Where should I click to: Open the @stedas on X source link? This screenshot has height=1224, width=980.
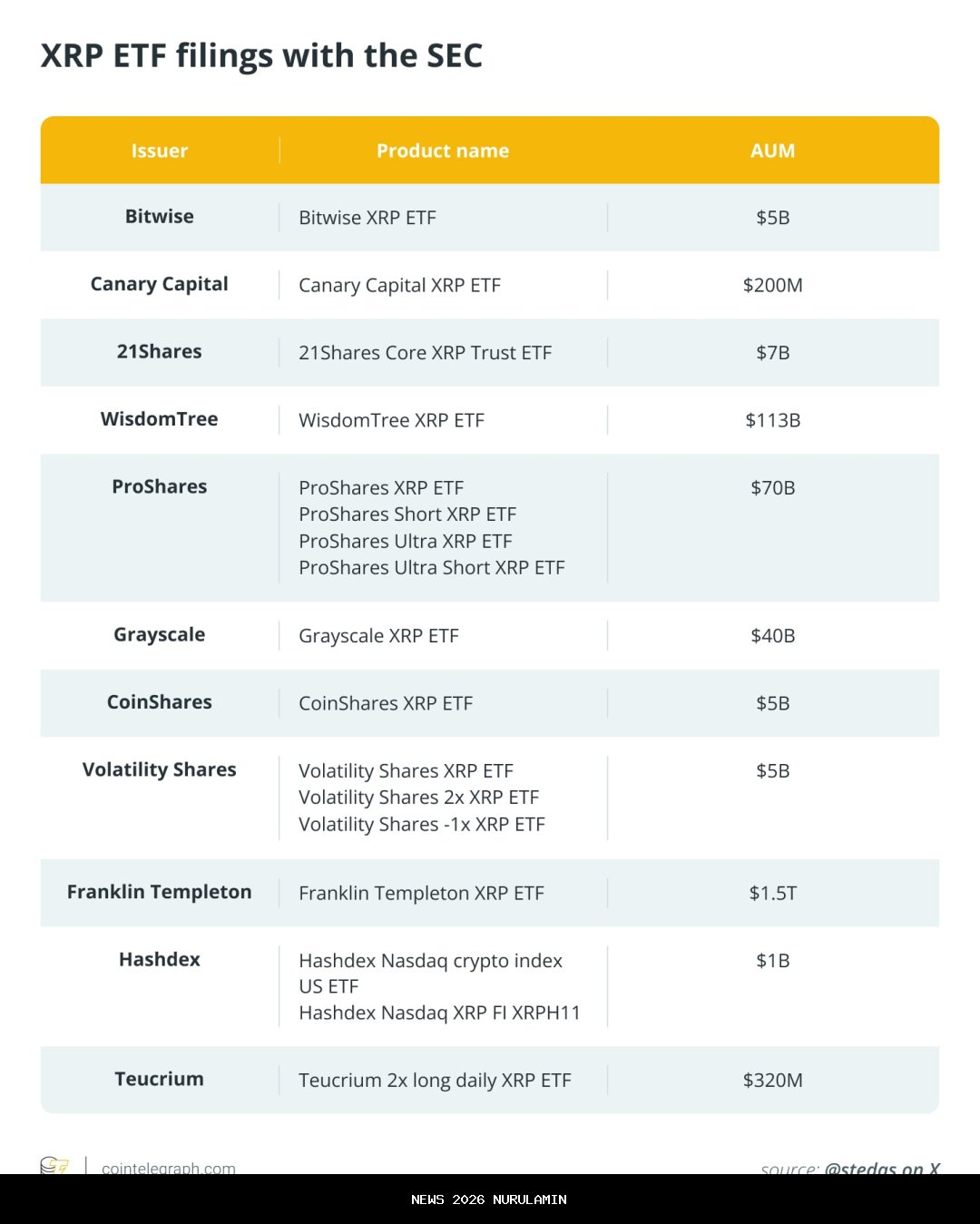click(881, 1168)
